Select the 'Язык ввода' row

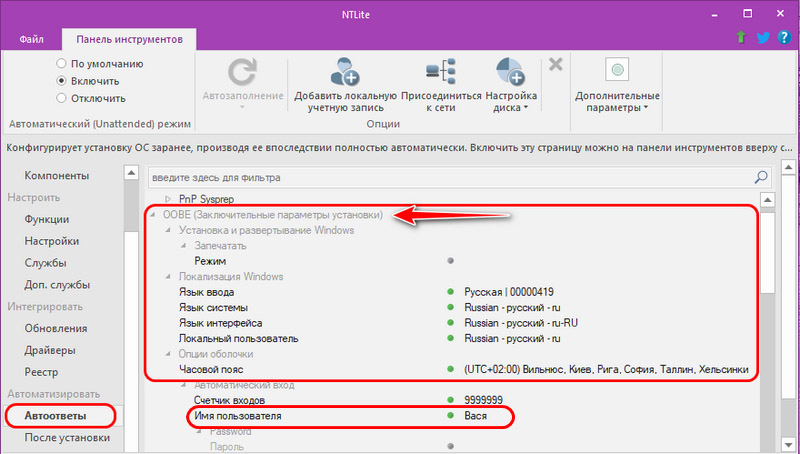coord(453,292)
